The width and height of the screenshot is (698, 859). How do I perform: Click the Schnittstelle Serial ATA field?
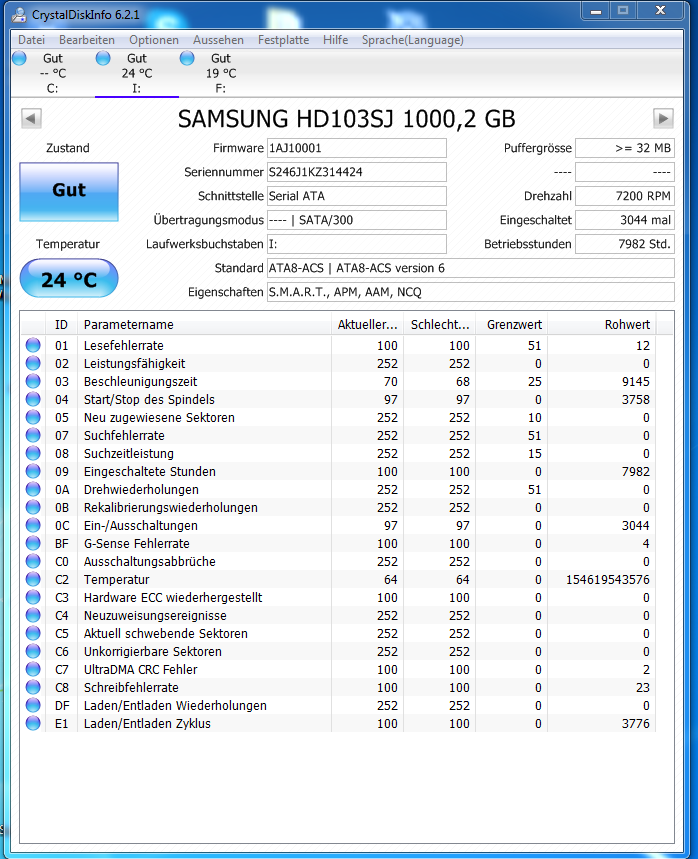pos(357,196)
